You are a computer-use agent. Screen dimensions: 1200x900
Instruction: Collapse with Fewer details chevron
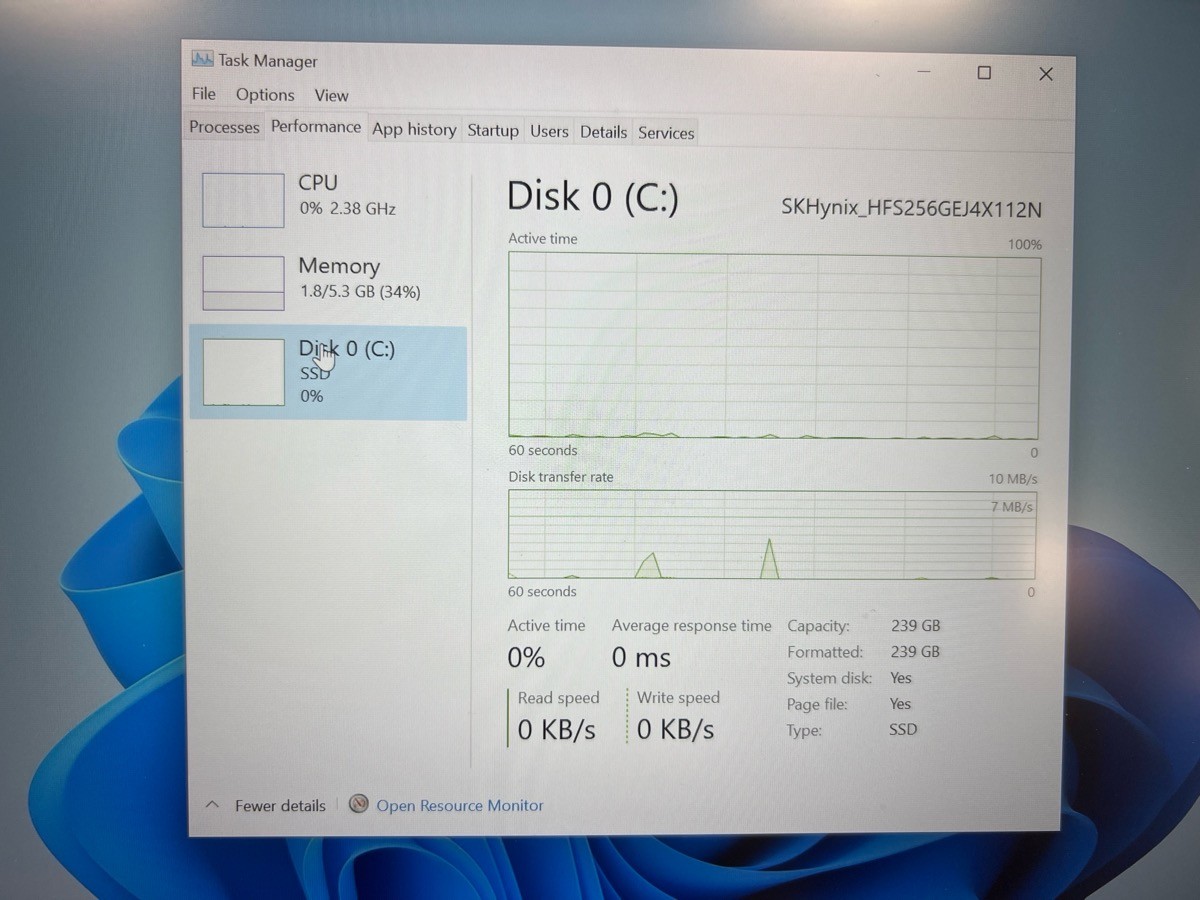click(212, 805)
